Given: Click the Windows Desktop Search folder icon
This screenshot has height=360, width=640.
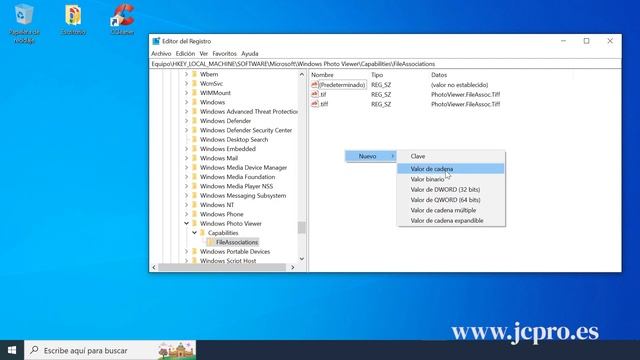Looking at the screenshot, I should [195, 139].
